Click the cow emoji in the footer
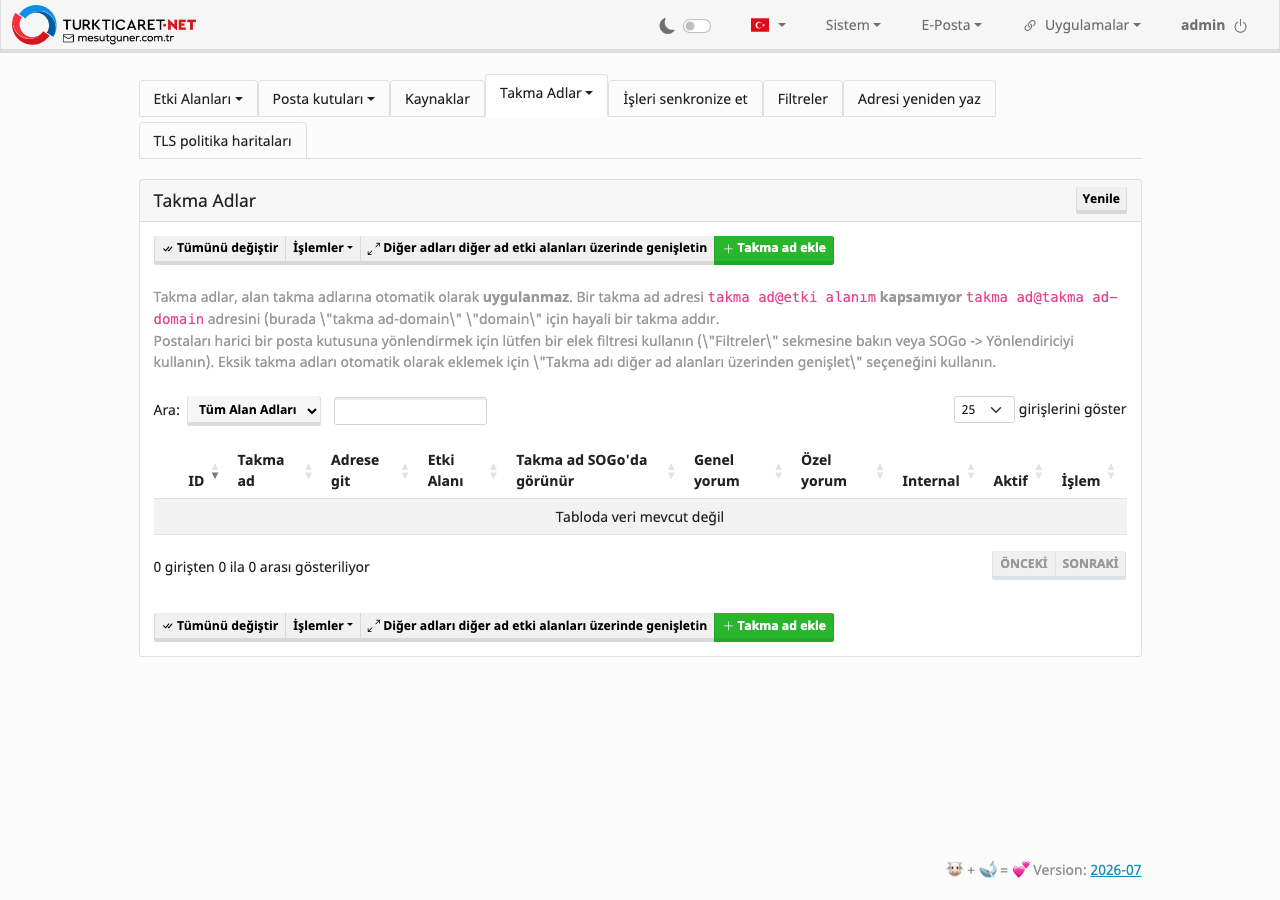The height and width of the screenshot is (900, 1280). (955, 870)
